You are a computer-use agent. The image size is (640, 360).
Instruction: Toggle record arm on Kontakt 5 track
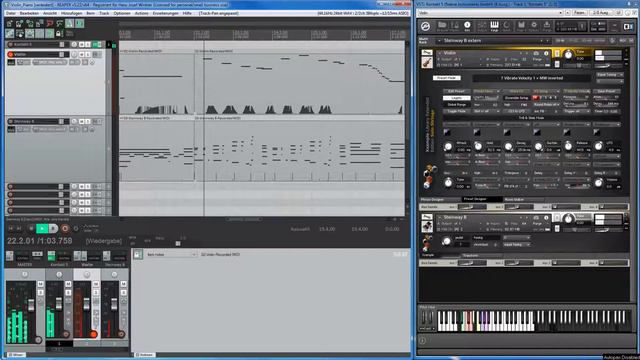pos(10,44)
